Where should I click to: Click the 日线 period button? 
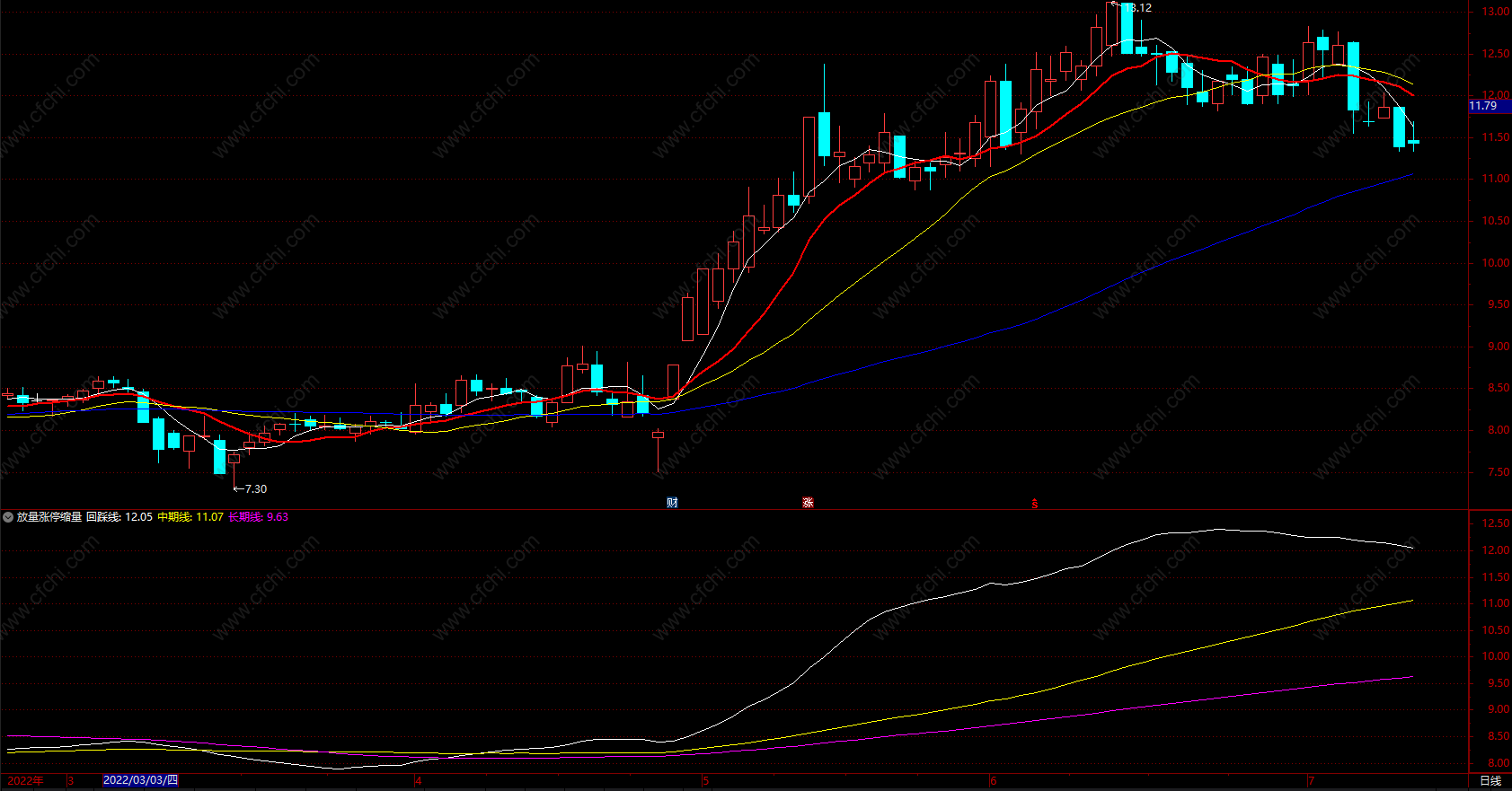[x=1490, y=781]
